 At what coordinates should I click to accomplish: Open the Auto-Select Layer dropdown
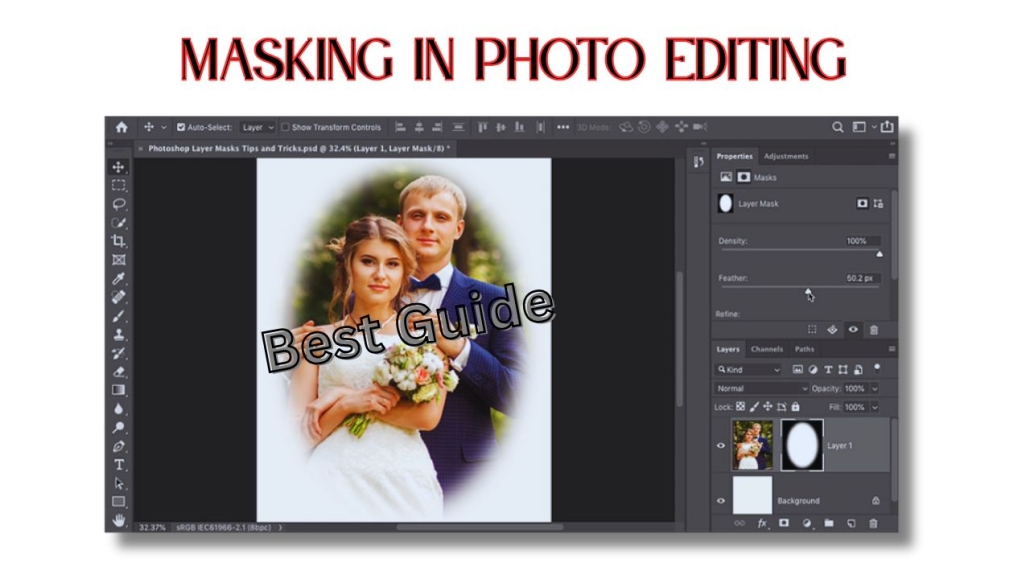[x=257, y=128]
